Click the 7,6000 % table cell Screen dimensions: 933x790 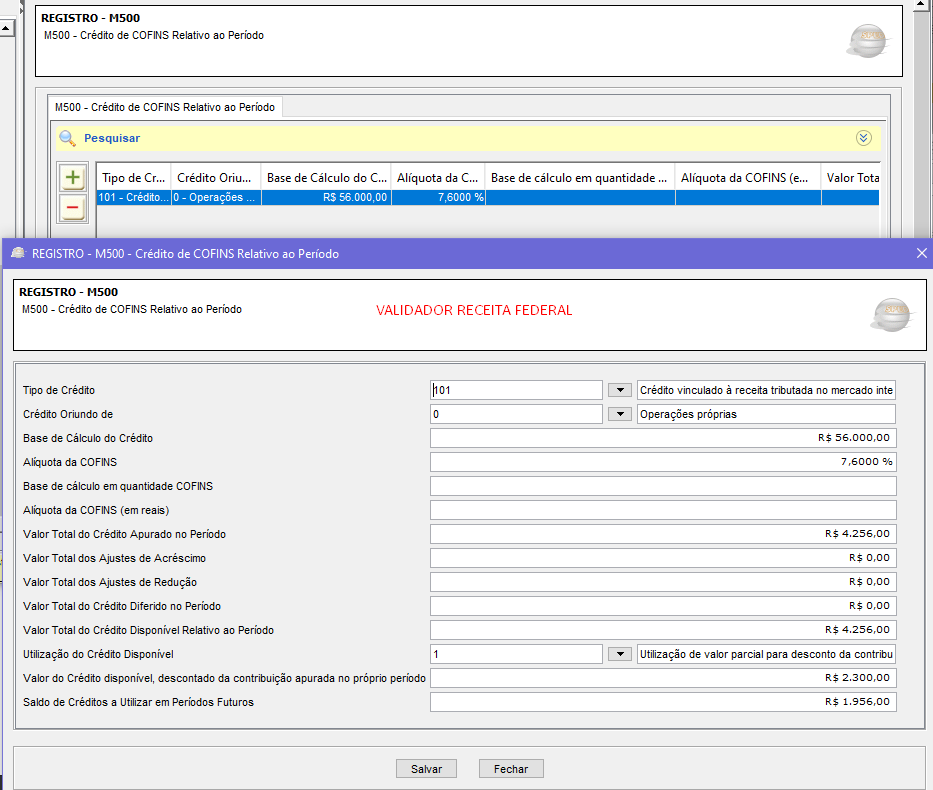(x=439, y=198)
